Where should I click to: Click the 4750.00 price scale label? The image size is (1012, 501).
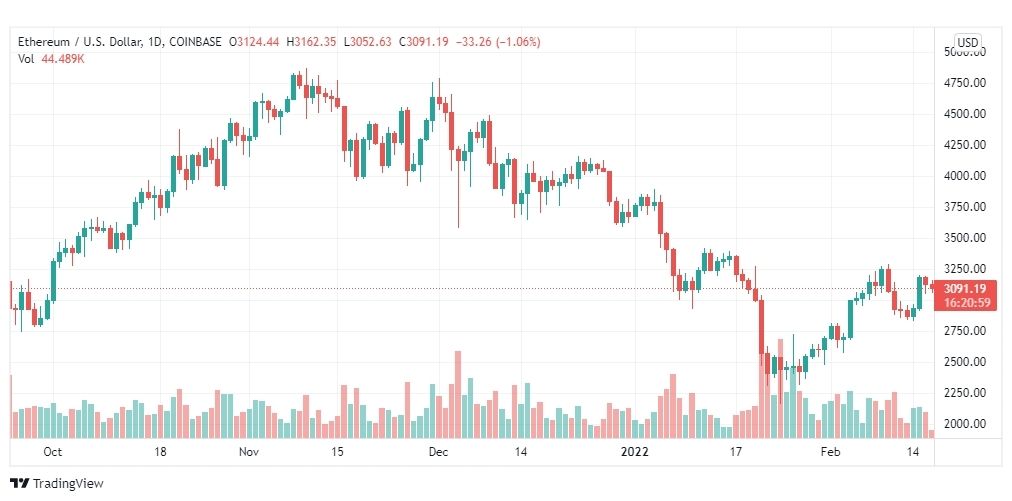click(964, 83)
